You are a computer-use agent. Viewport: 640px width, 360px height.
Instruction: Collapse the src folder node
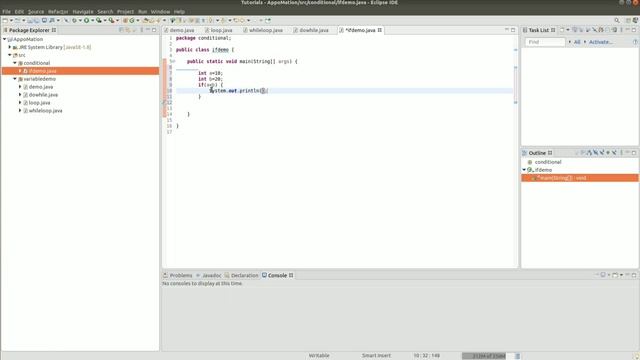tap(10, 55)
